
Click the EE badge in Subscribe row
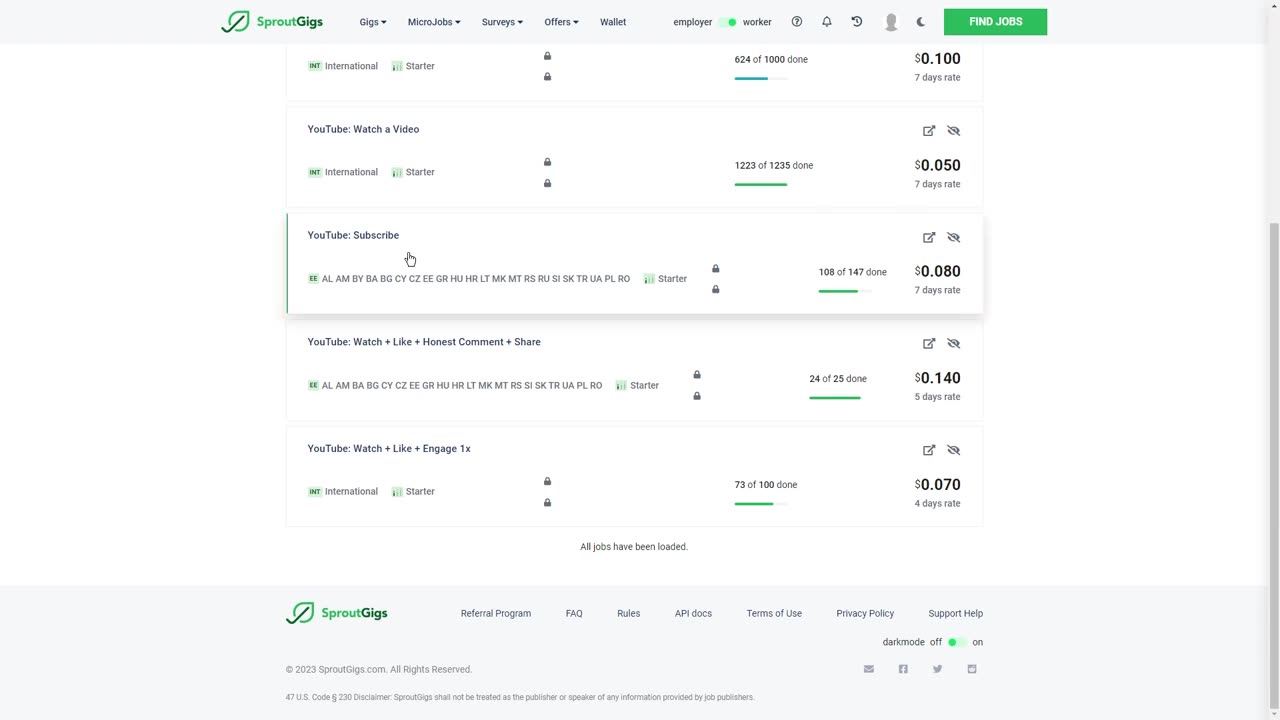[x=313, y=279]
